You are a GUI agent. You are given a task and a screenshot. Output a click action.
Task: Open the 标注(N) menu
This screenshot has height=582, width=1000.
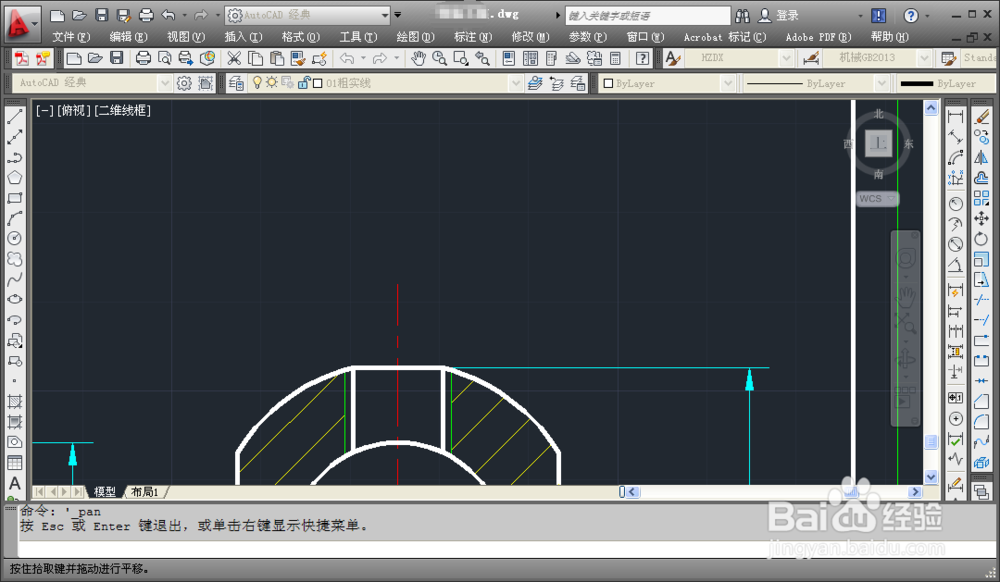click(x=473, y=37)
